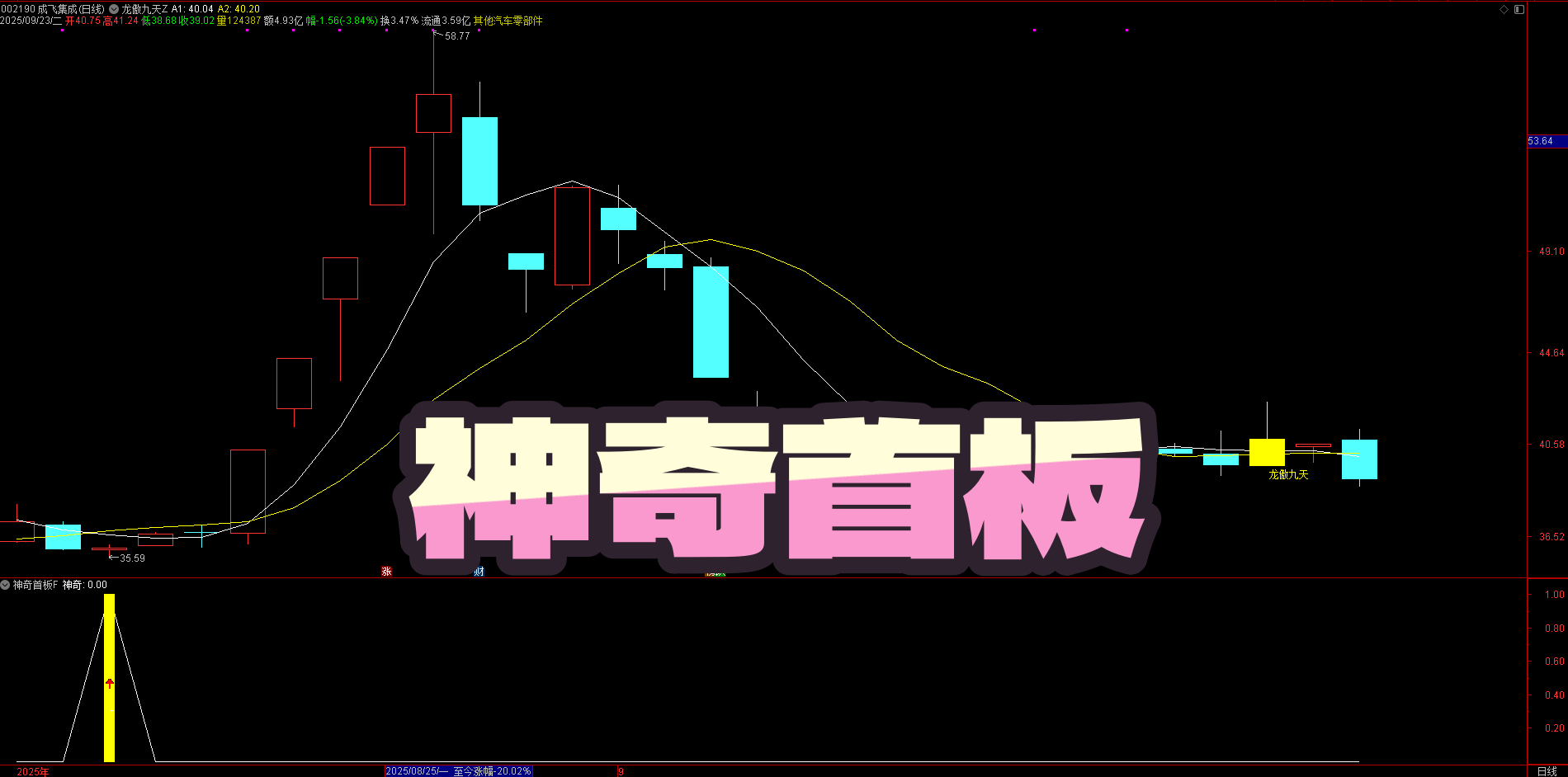Open the 龙傲九天Z indicator dropdown arrow
1568x777 pixels.
click(x=114, y=9)
